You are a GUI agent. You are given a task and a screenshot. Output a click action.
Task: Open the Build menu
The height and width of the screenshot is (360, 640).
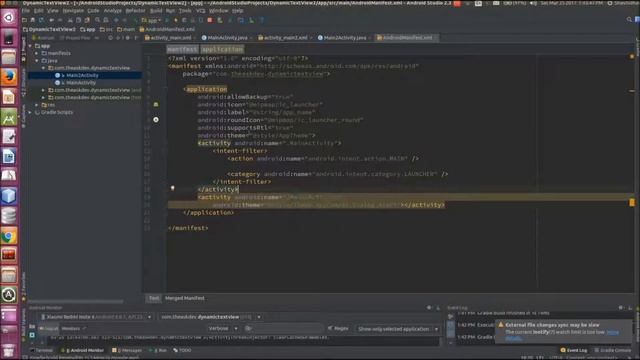pos(156,11)
